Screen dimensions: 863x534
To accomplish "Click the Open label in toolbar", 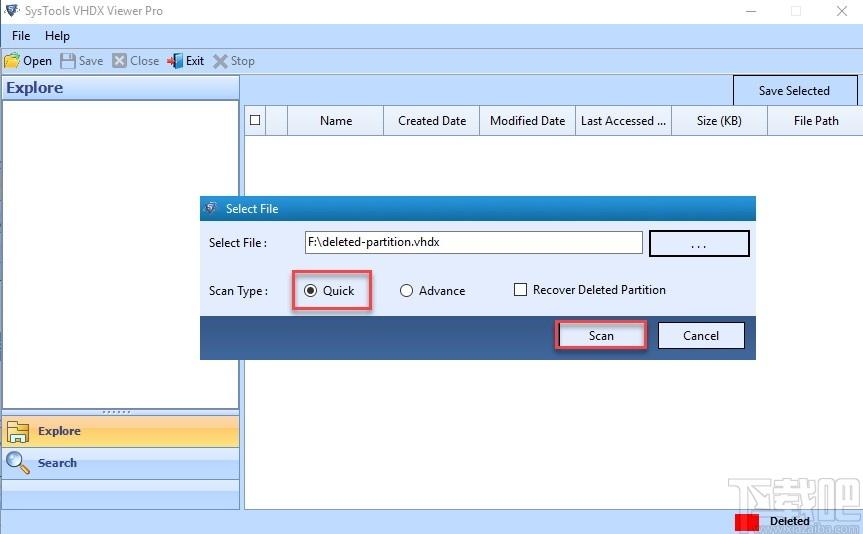I will [x=37, y=61].
